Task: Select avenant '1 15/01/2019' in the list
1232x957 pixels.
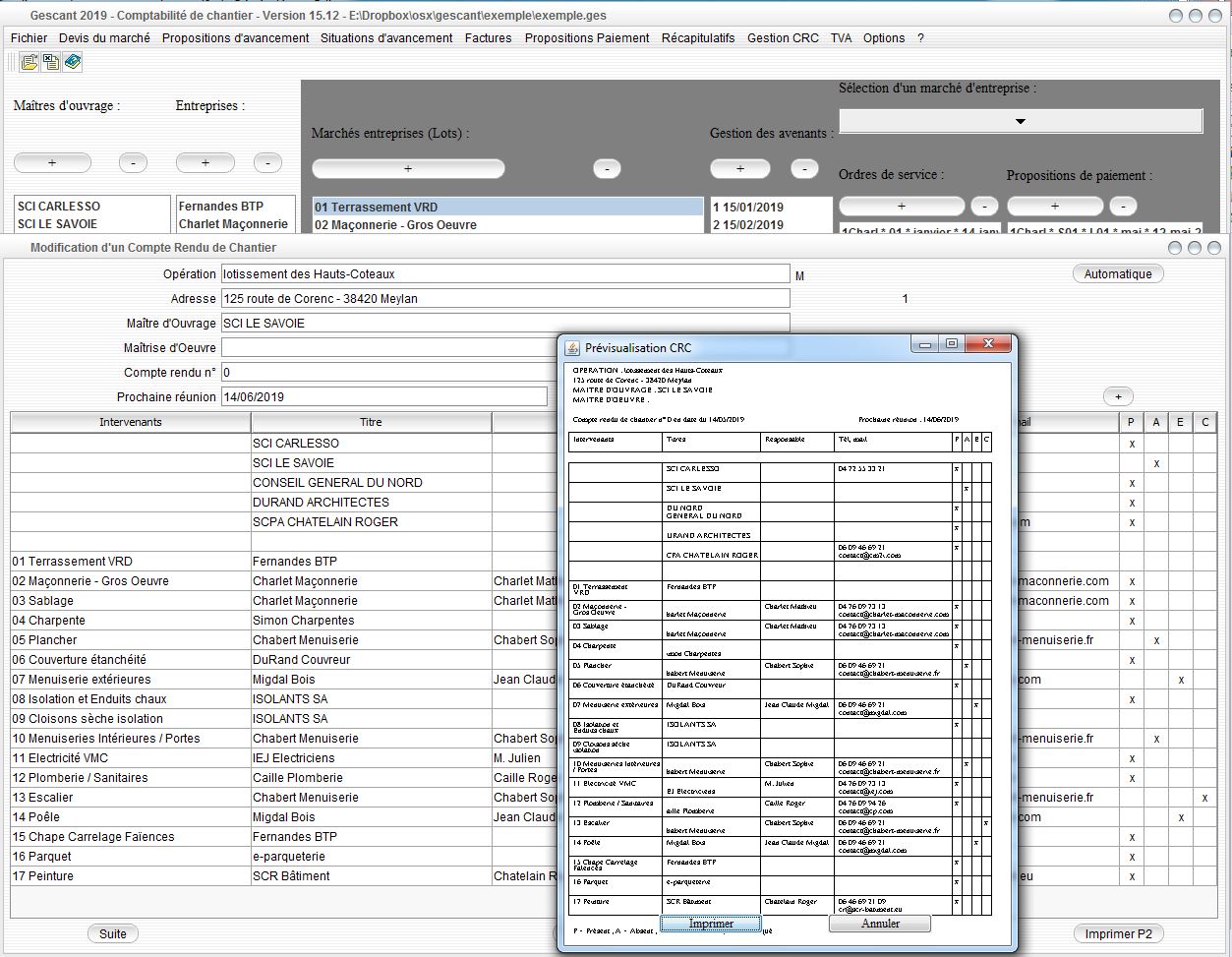Action: [x=770, y=208]
